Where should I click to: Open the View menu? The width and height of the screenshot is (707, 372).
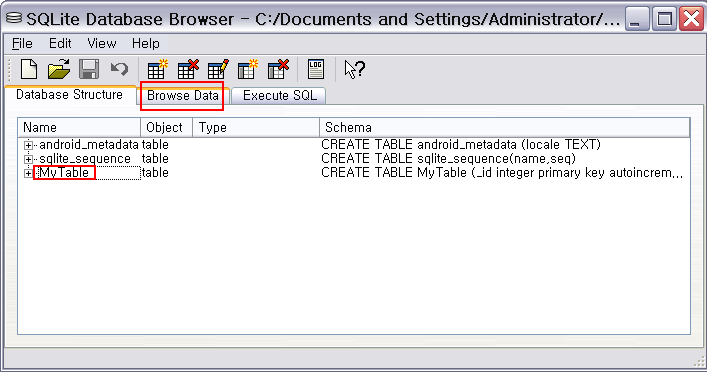coord(101,43)
